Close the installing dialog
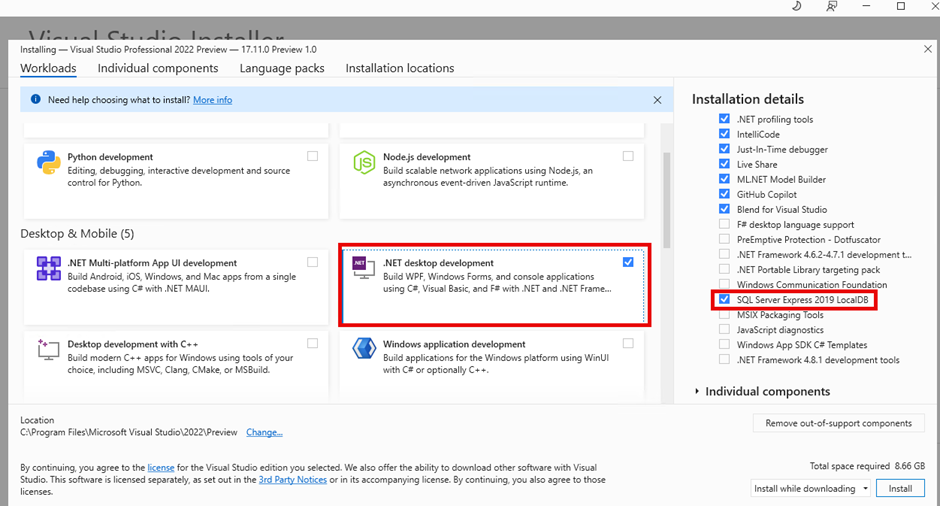 tap(928, 49)
